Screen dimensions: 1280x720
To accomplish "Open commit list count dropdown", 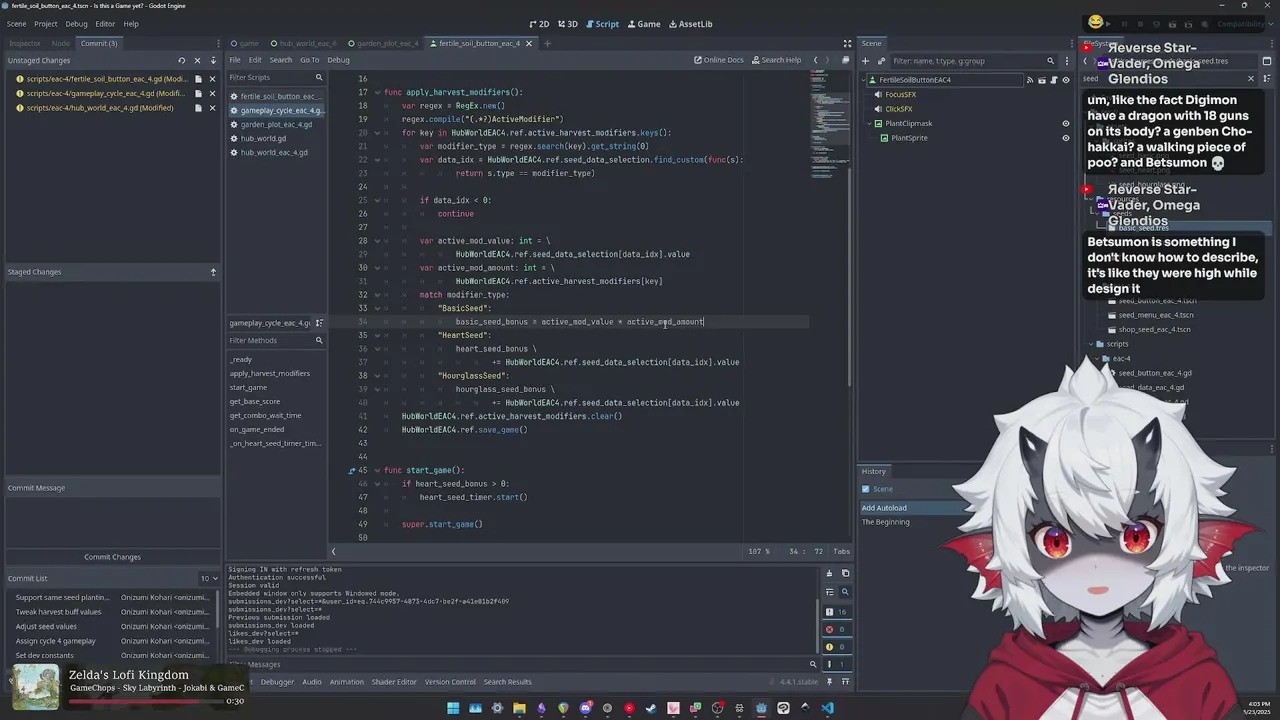I will [209, 578].
